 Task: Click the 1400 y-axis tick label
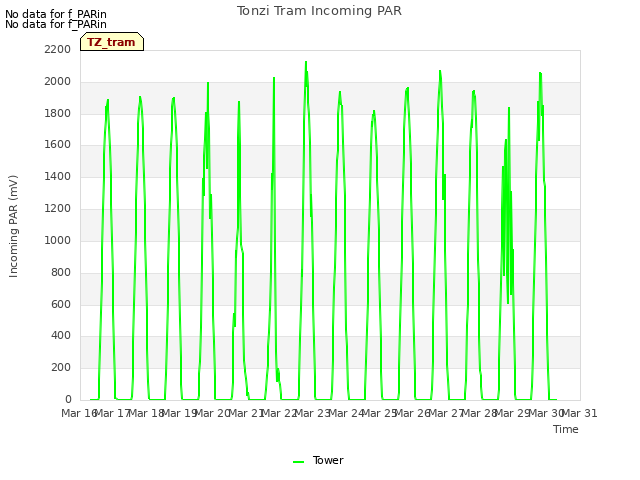click(x=58, y=177)
